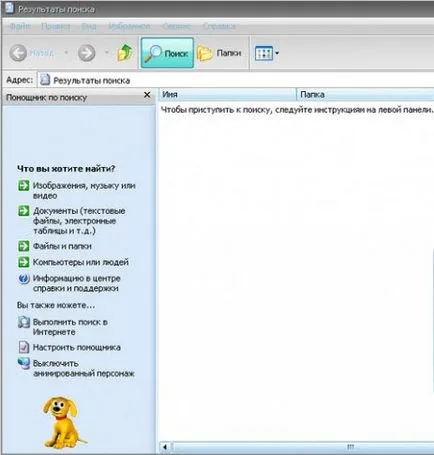Click Выключить анимированный персонаж link
434x455 pixels.
coord(84,368)
